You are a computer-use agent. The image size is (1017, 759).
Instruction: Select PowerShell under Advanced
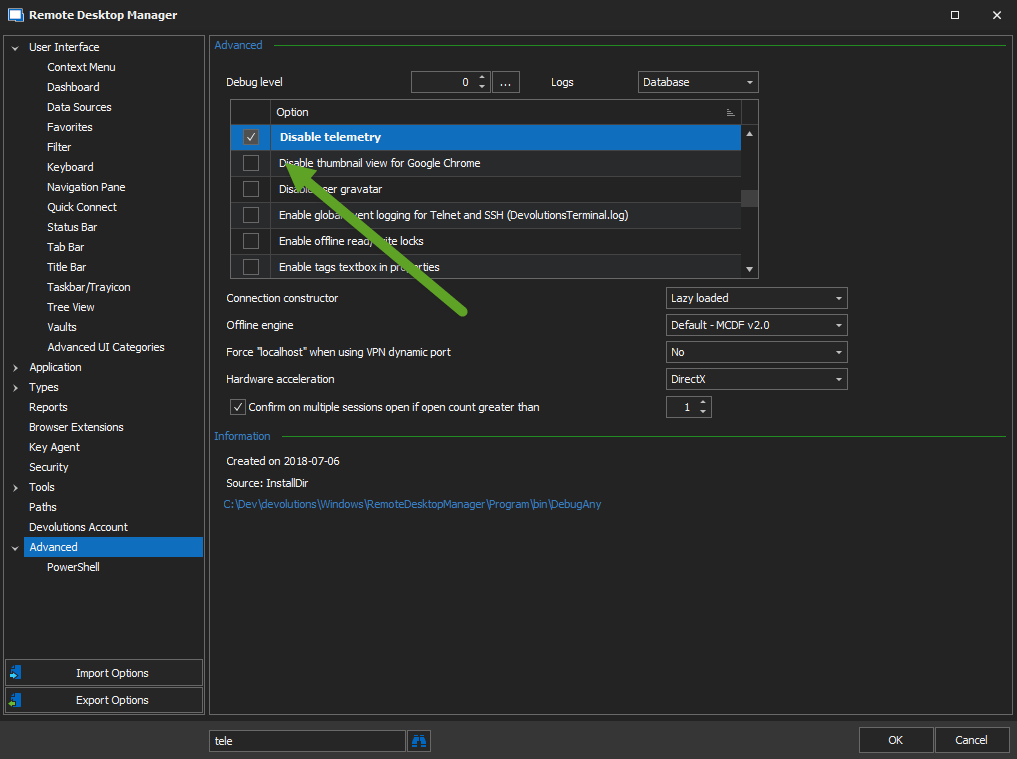coord(73,567)
